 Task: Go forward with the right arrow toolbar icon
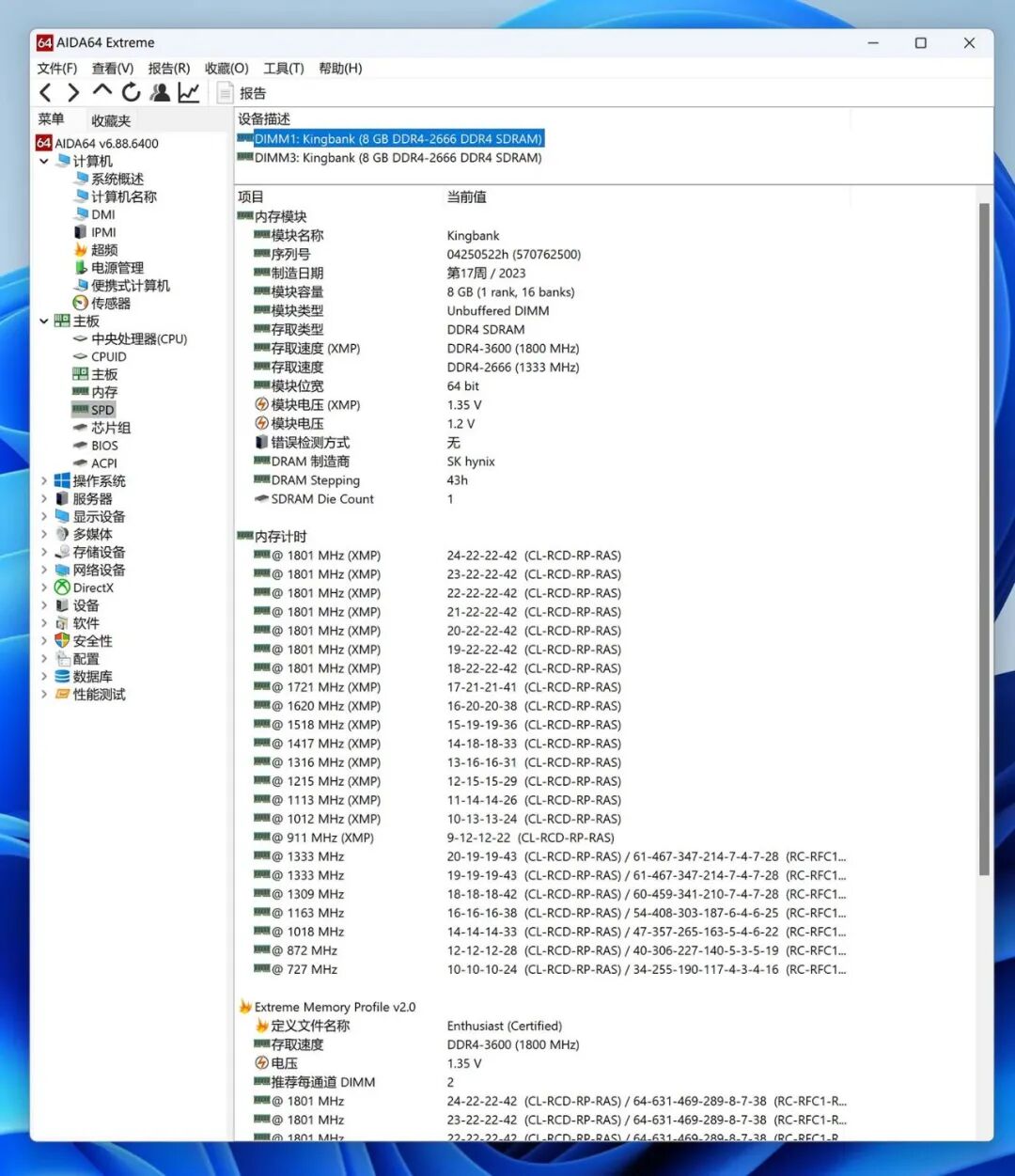73,92
